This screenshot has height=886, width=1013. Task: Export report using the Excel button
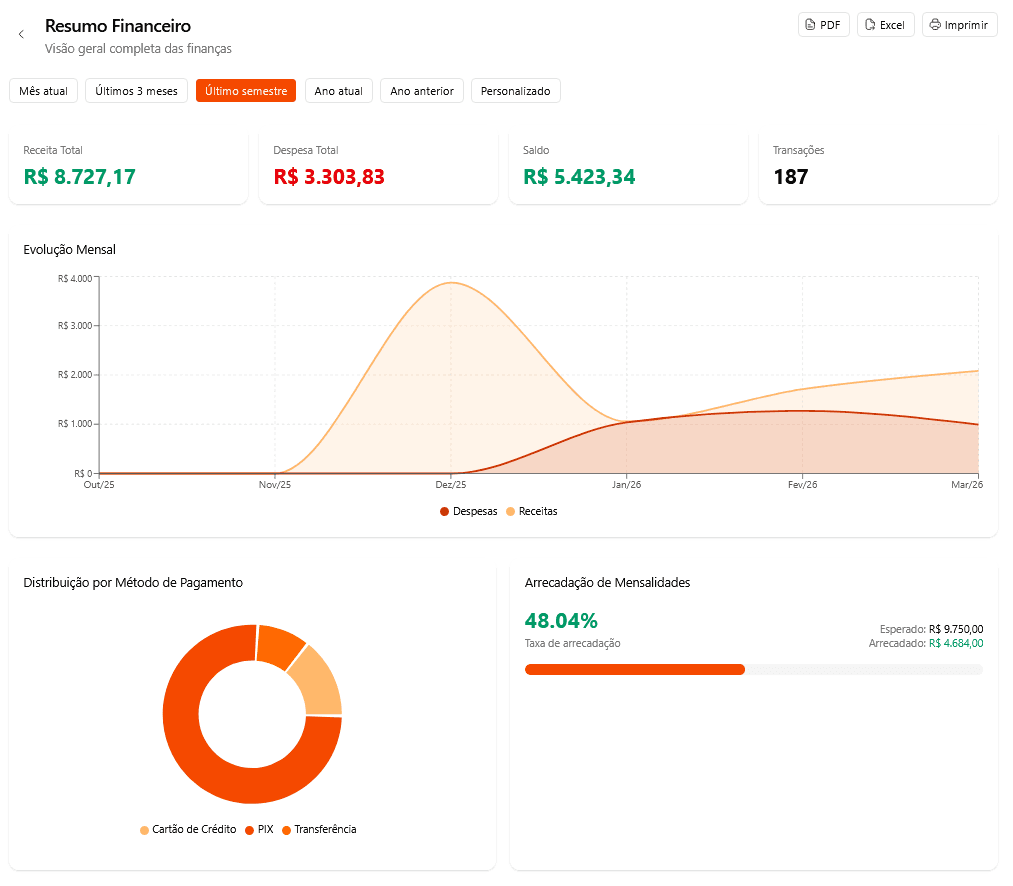(885, 25)
